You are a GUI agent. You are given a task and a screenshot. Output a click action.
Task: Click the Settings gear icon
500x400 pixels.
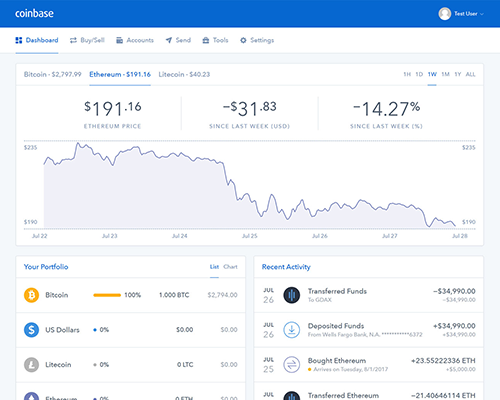[243, 40]
